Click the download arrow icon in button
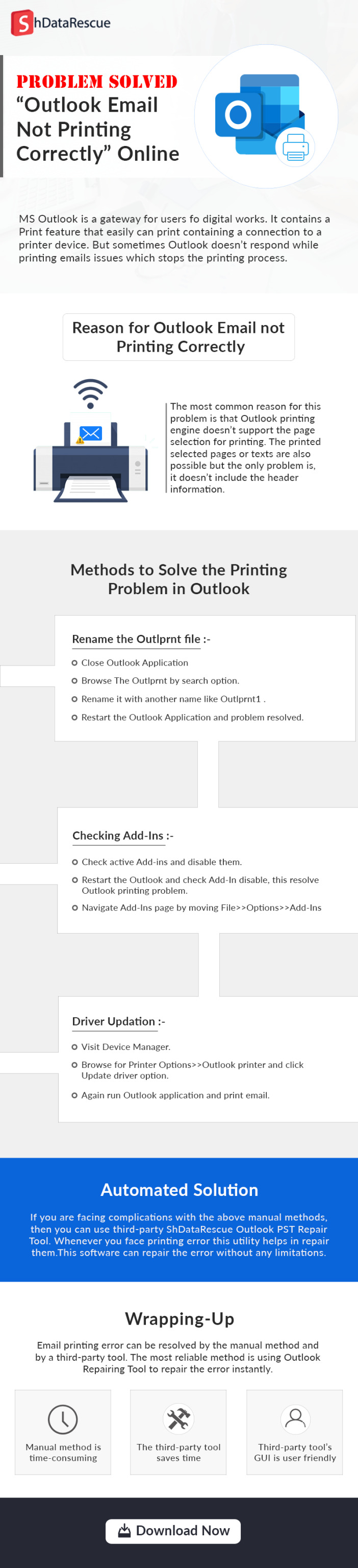Viewport: 358px width, 1568px height. tap(124, 1530)
